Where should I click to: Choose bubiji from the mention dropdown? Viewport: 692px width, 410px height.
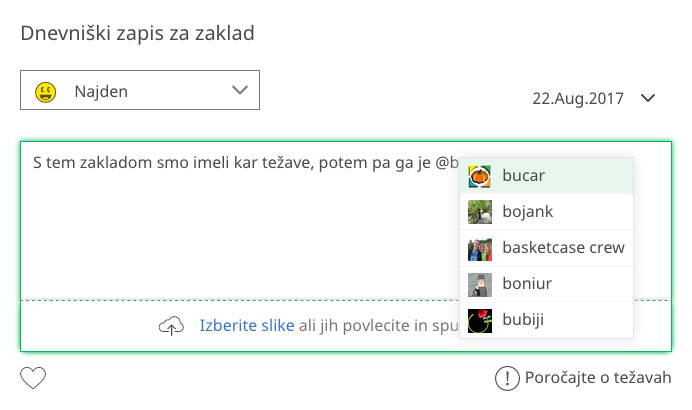[546, 320]
